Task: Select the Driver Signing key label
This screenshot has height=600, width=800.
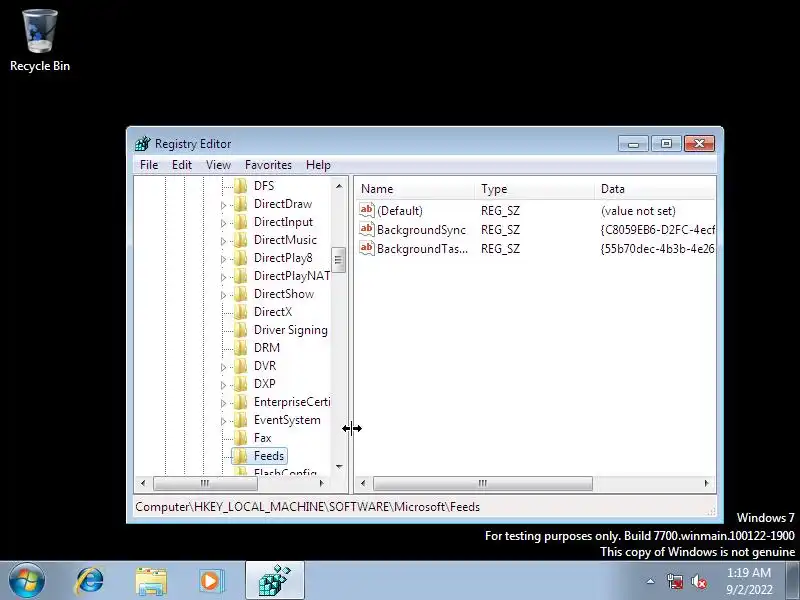Action: 291,330
